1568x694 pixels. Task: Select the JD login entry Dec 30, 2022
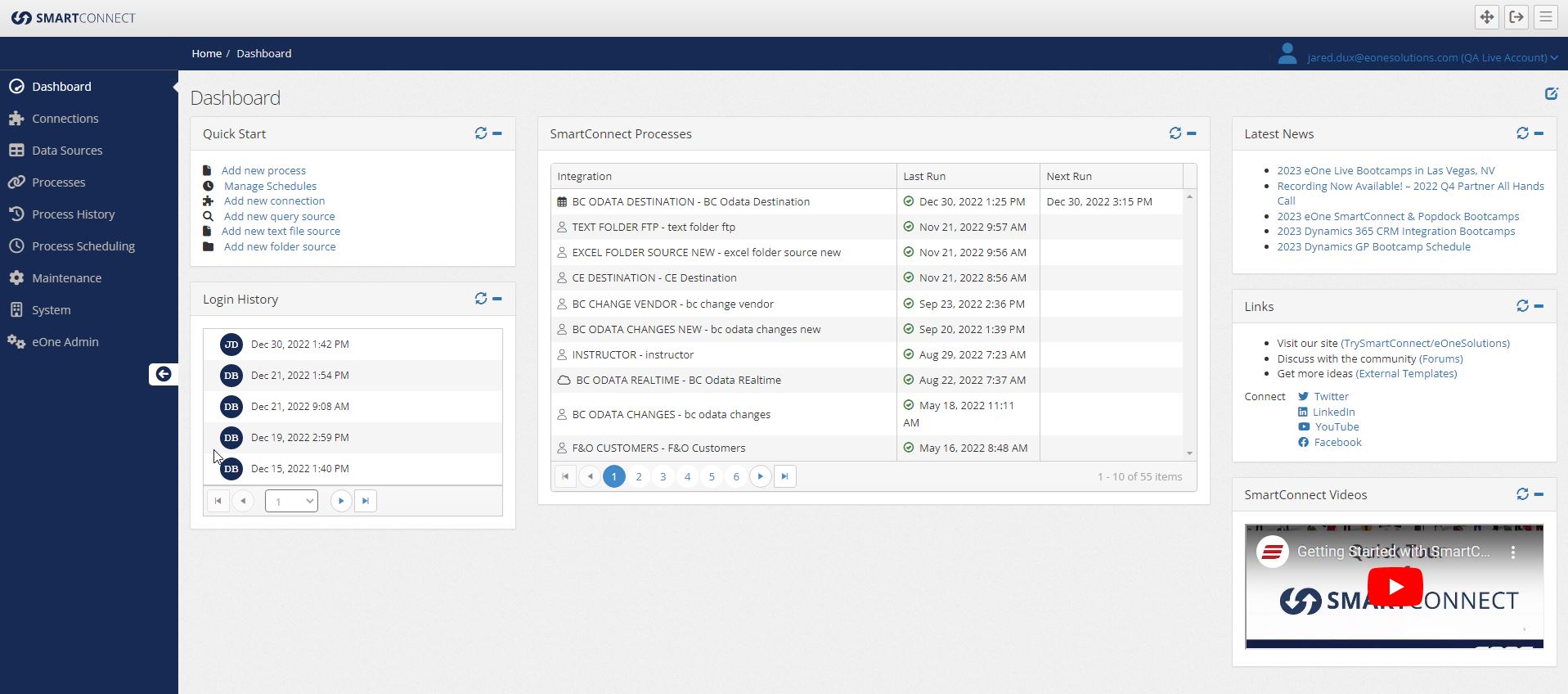[353, 345]
